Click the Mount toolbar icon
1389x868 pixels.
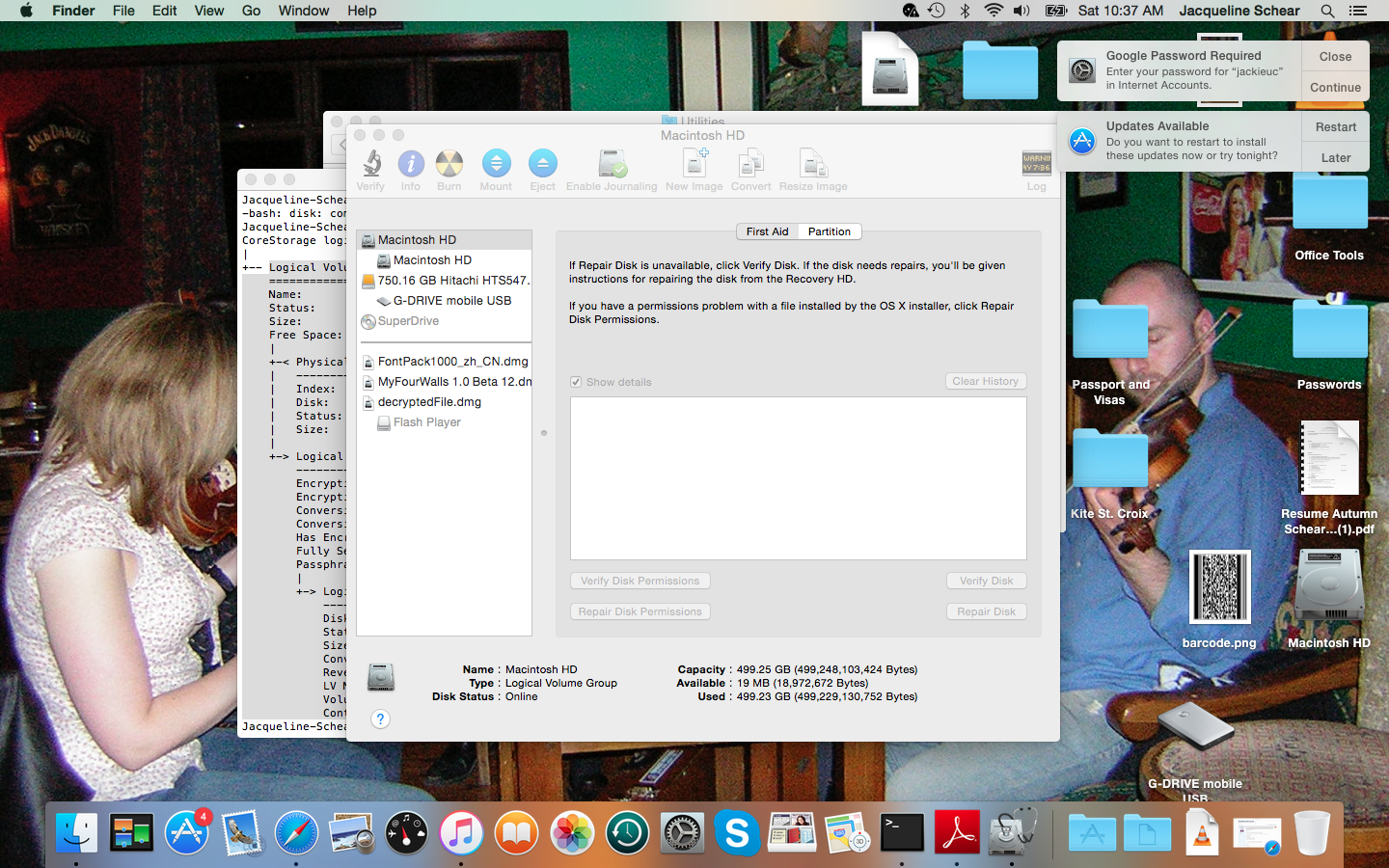[496, 170]
